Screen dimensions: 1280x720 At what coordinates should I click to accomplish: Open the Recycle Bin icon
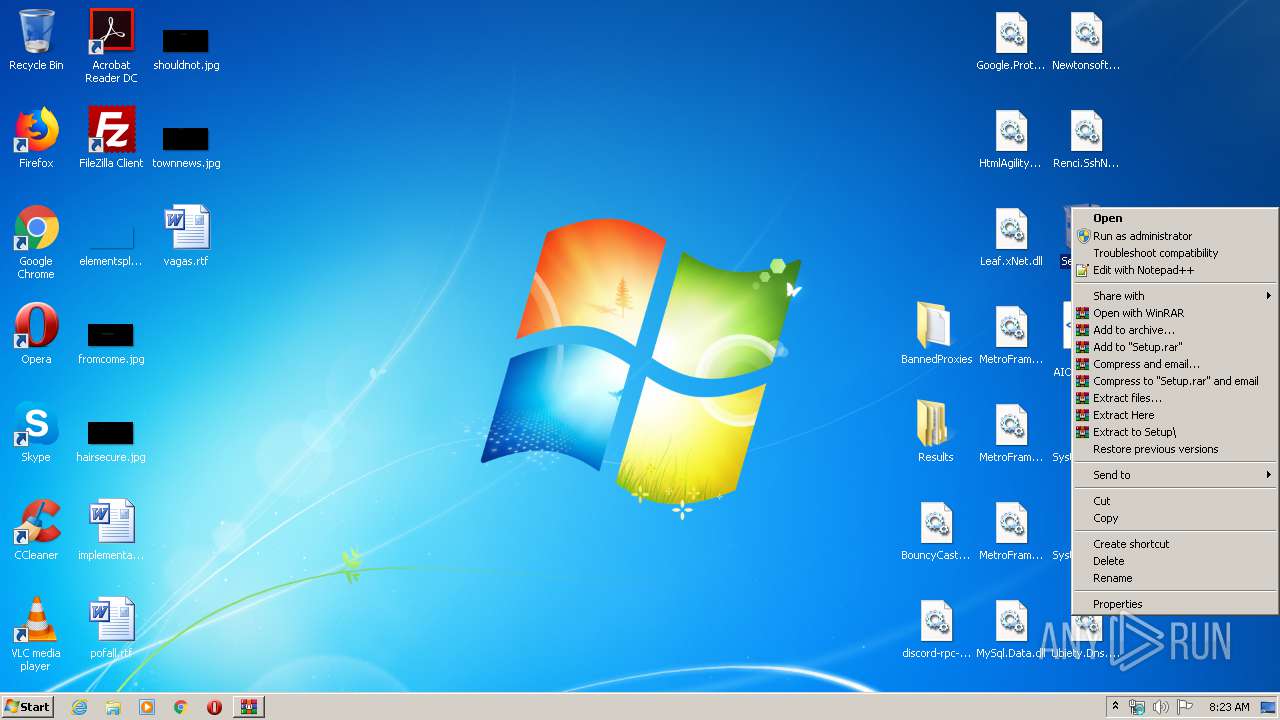pyautogui.click(x=36, y=40)
